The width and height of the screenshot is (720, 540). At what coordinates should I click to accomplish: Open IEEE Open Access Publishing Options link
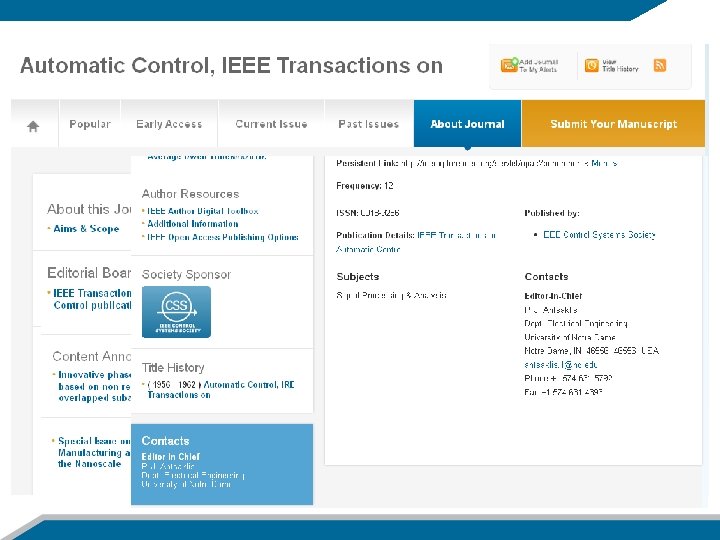(x=223, y=237)
